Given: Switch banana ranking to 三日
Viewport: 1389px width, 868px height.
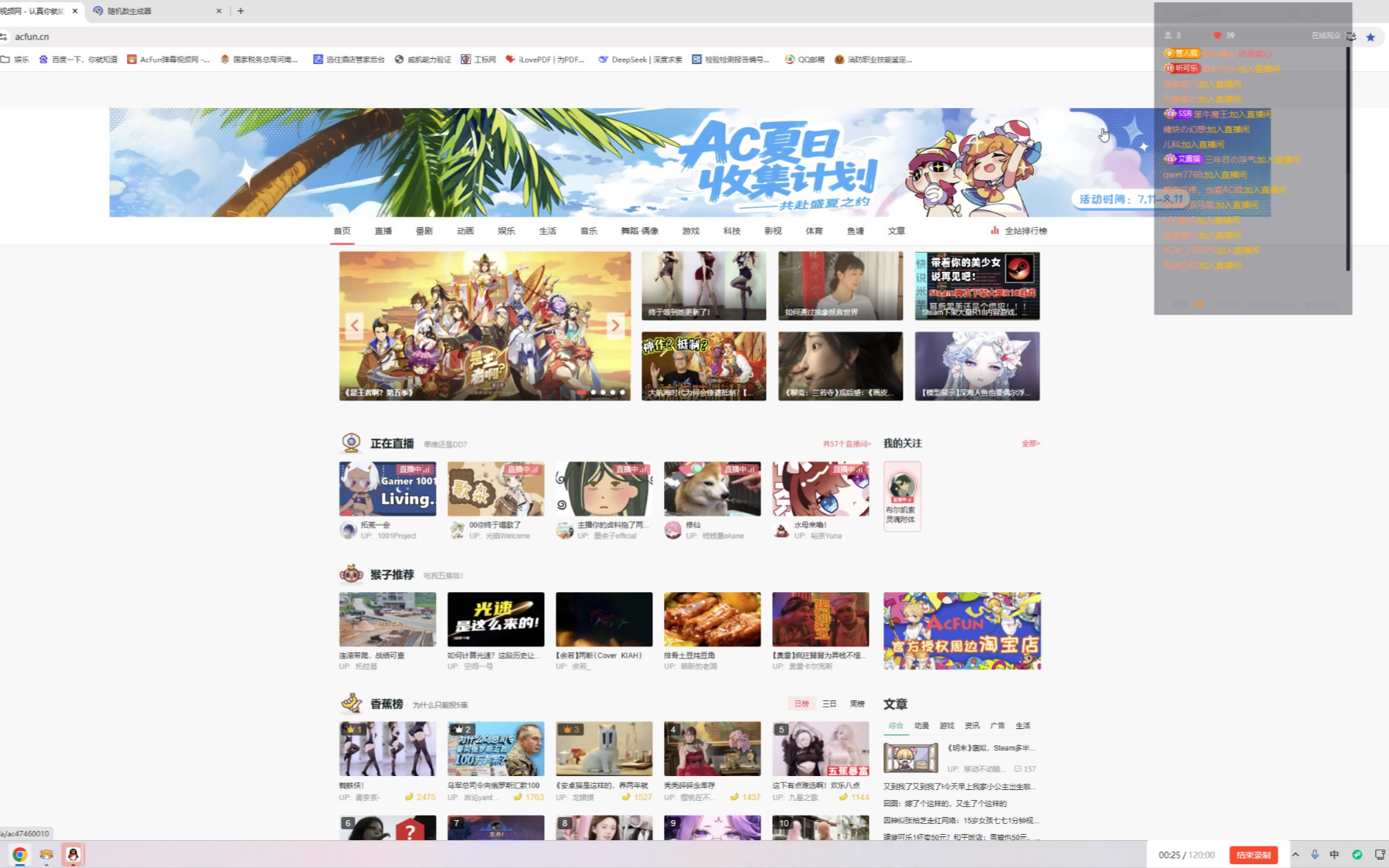Looking at the screenshot, I should (x=829, y=703).
